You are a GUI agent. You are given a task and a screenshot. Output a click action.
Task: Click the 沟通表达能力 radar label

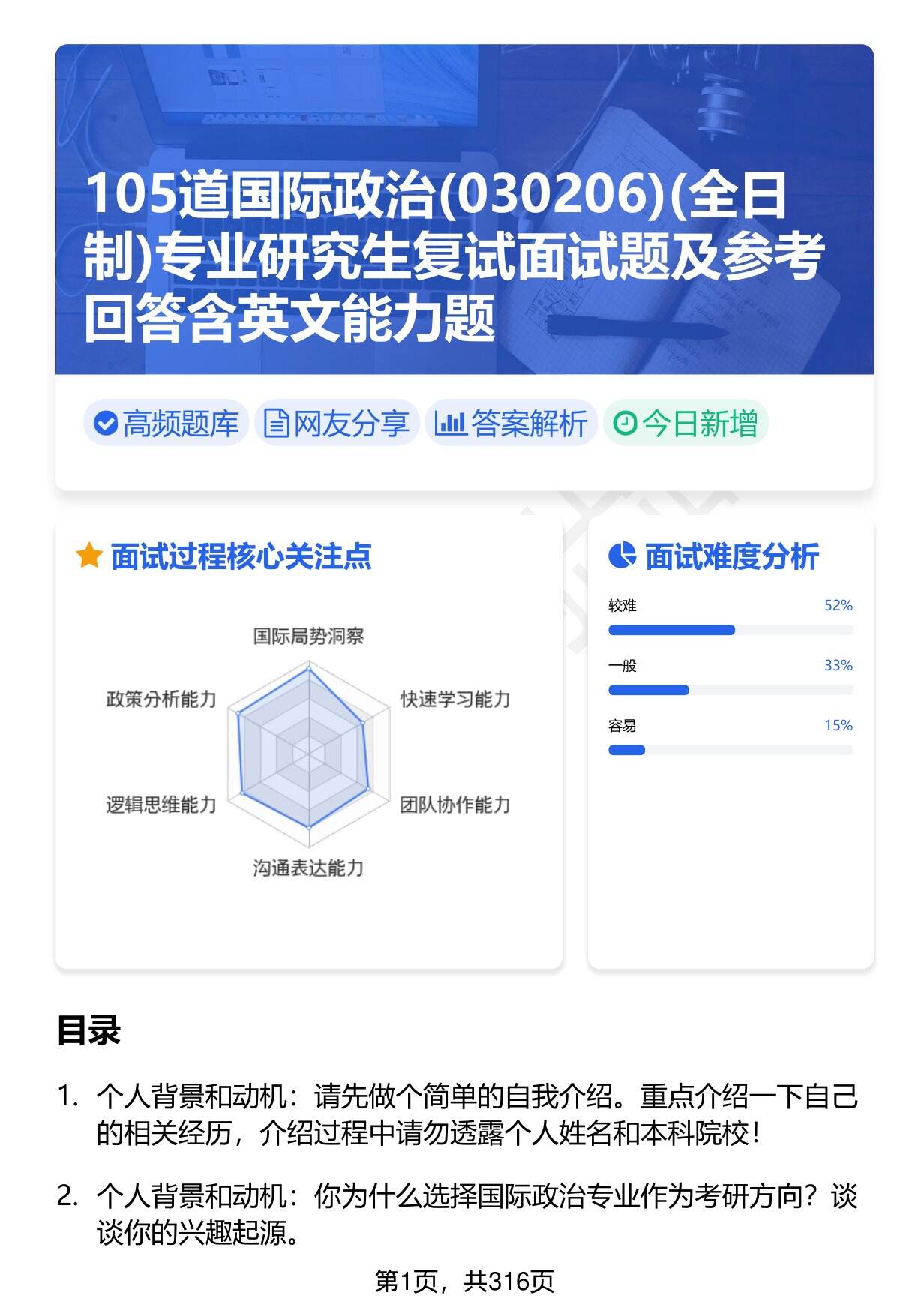[x=308, y=868]
